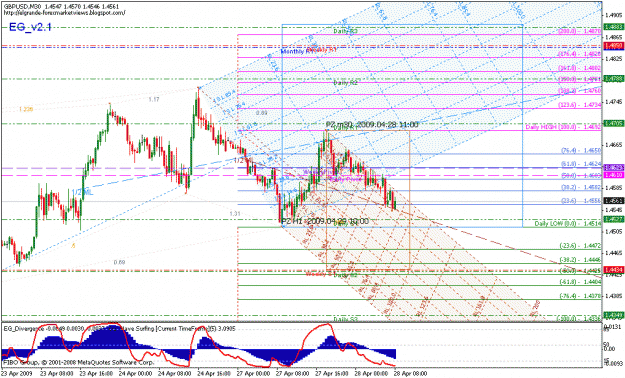Click the Daily R2 level label
The height and width of the screenshot is (378, 625).
tap(345, 83)
